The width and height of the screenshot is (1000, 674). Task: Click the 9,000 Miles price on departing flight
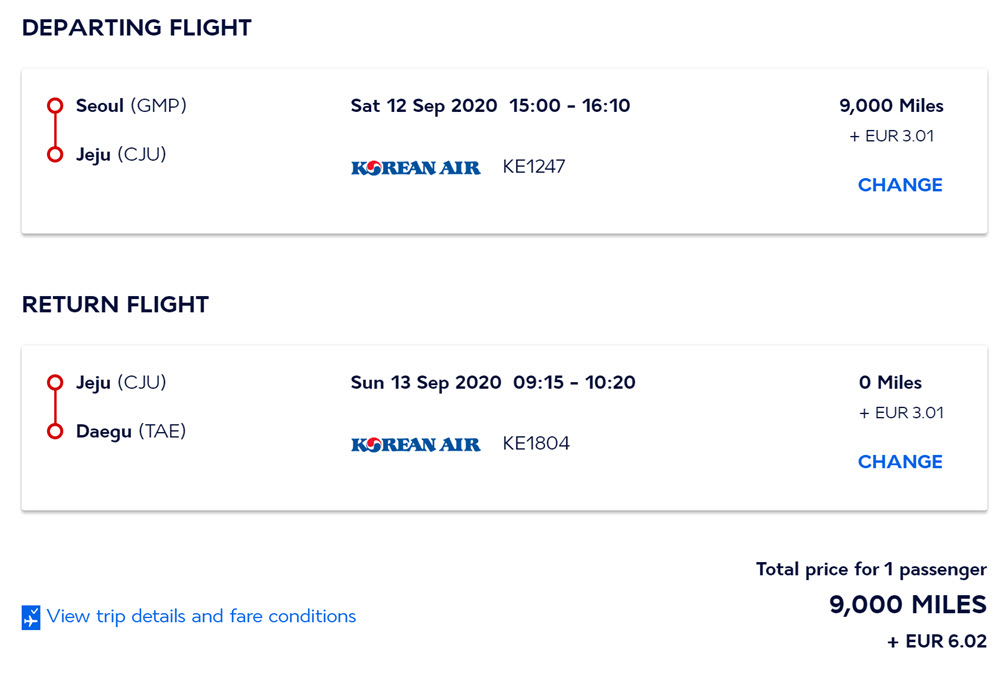[x=891, y=106]
